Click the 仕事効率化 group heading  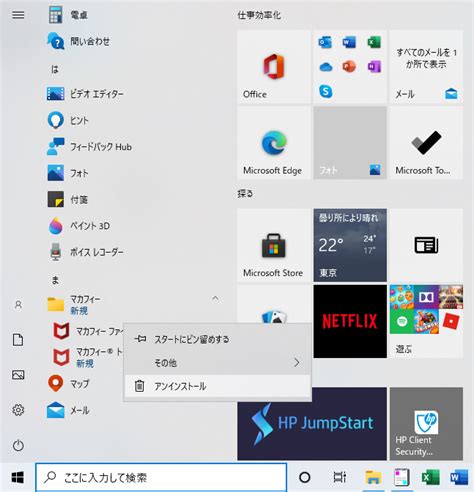[259, 15]
